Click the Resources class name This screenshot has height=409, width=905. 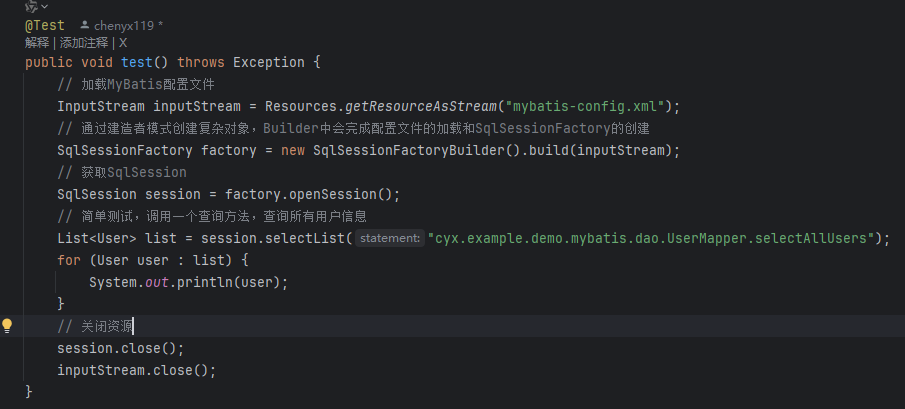[301, 106]
